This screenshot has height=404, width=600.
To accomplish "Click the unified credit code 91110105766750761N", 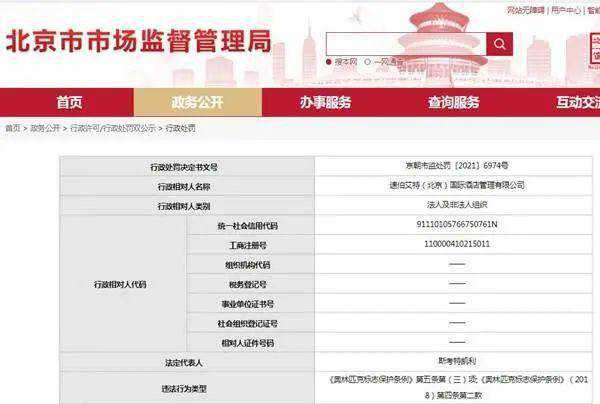I will coord(456,225).
